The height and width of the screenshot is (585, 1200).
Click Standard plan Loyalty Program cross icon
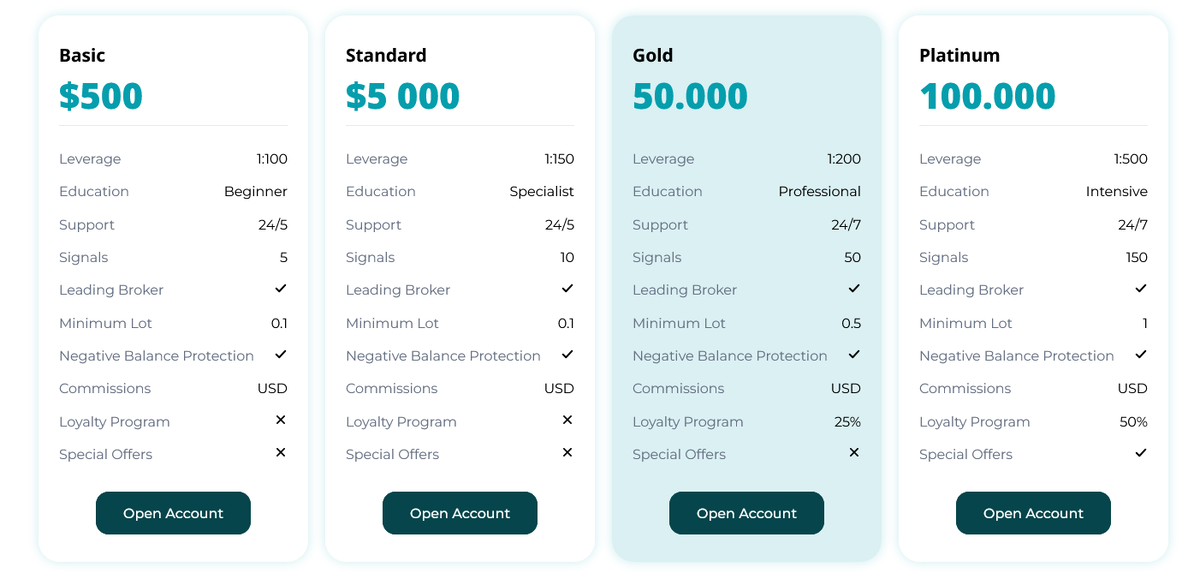(x=567, y=420)
